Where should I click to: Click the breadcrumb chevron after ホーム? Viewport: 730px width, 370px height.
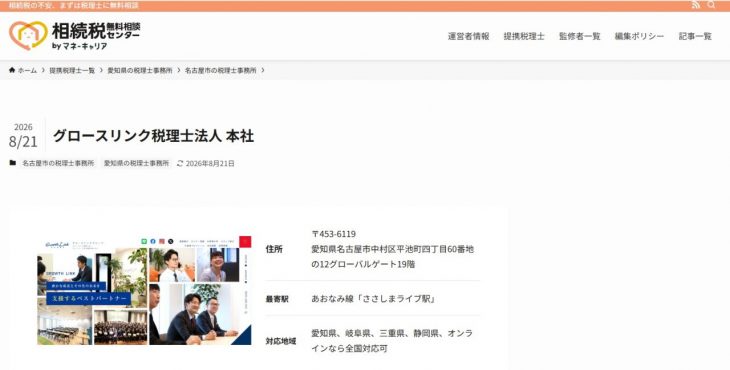43,70
